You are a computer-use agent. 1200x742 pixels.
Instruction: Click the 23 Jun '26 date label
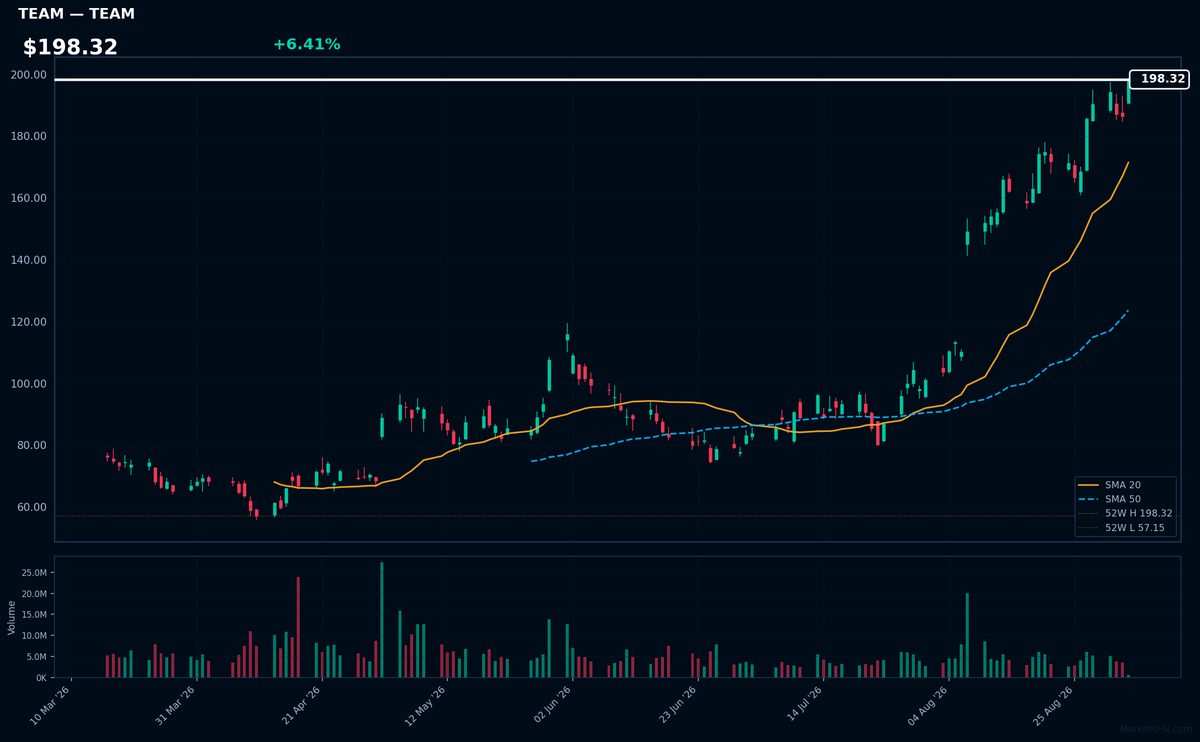click(x=677, y=706)
